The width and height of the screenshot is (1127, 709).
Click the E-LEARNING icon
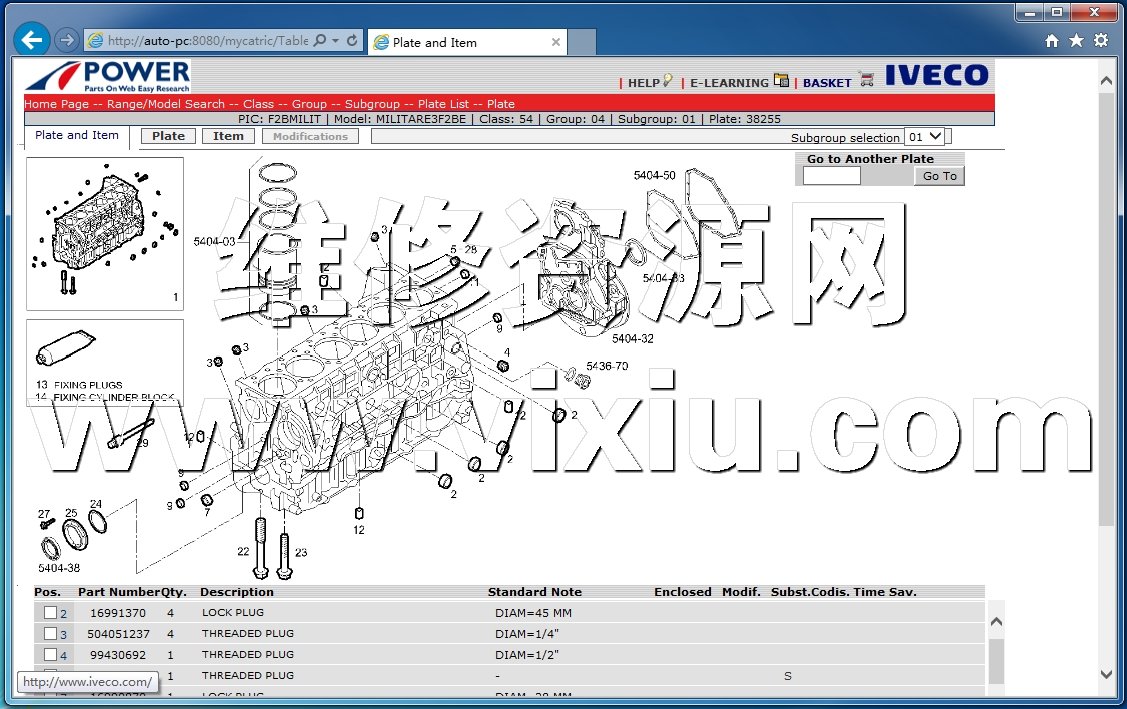(x=781, y=81)
